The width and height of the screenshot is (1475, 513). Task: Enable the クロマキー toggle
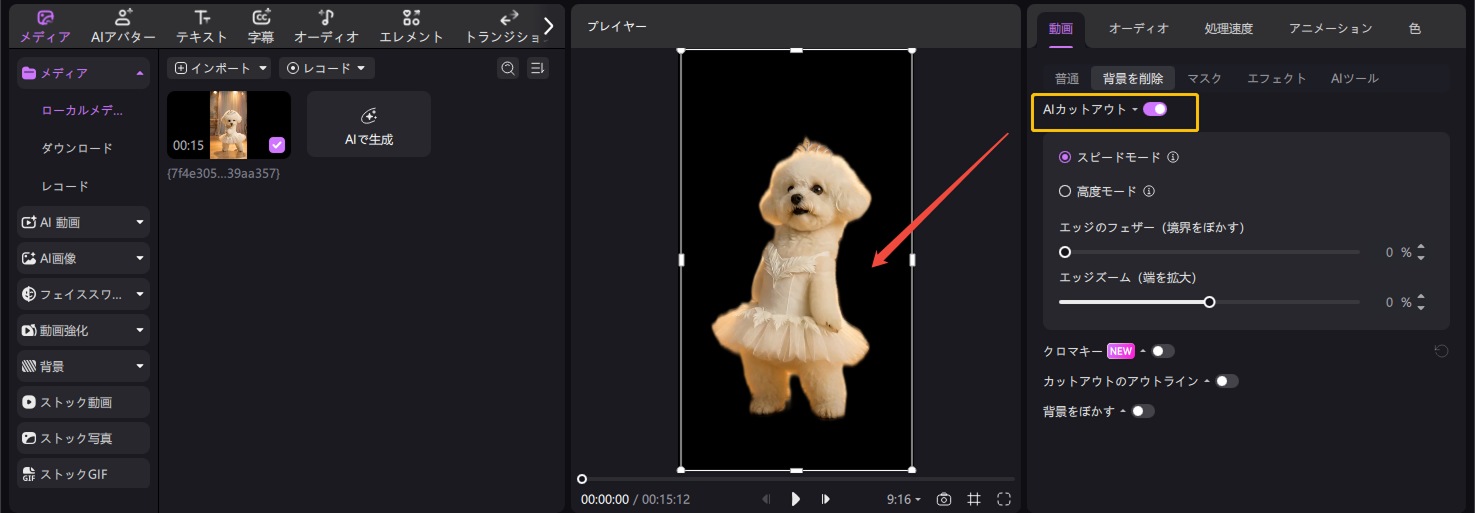1162,351
